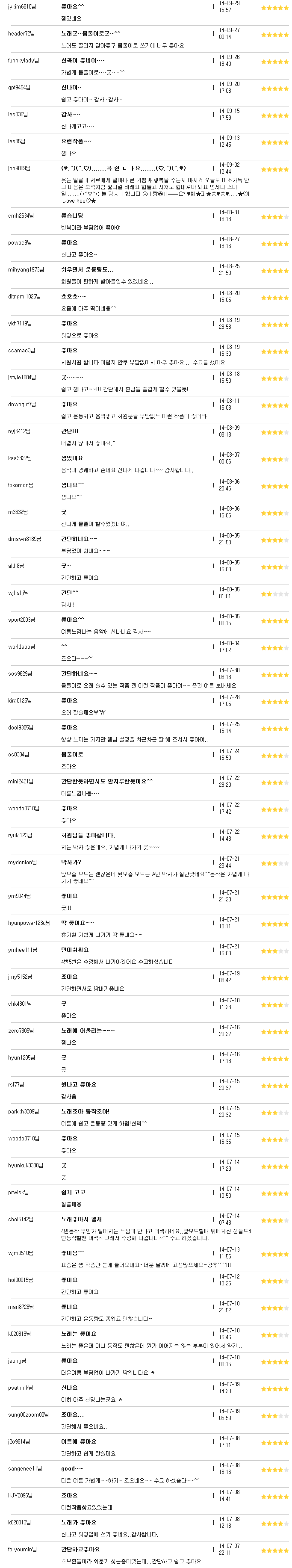Click the review body text 워밍으로 좋아요

click(x=80, y=335)
